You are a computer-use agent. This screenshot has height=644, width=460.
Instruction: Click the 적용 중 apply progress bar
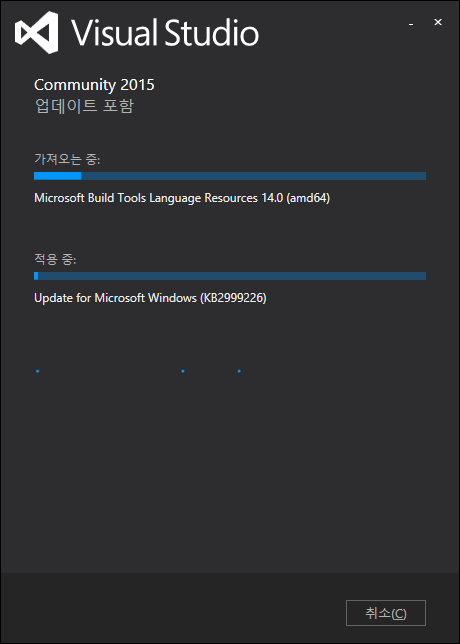[230, 276]
